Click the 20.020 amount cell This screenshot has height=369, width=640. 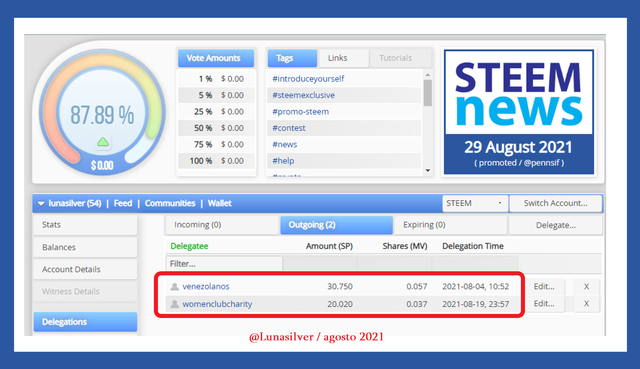[x=340, y=304]
